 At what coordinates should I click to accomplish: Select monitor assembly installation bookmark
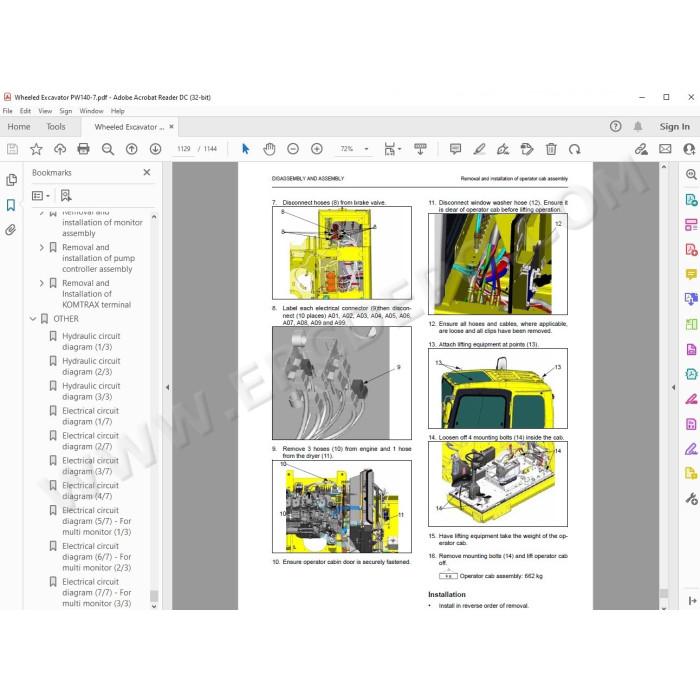tap(102, 222)
